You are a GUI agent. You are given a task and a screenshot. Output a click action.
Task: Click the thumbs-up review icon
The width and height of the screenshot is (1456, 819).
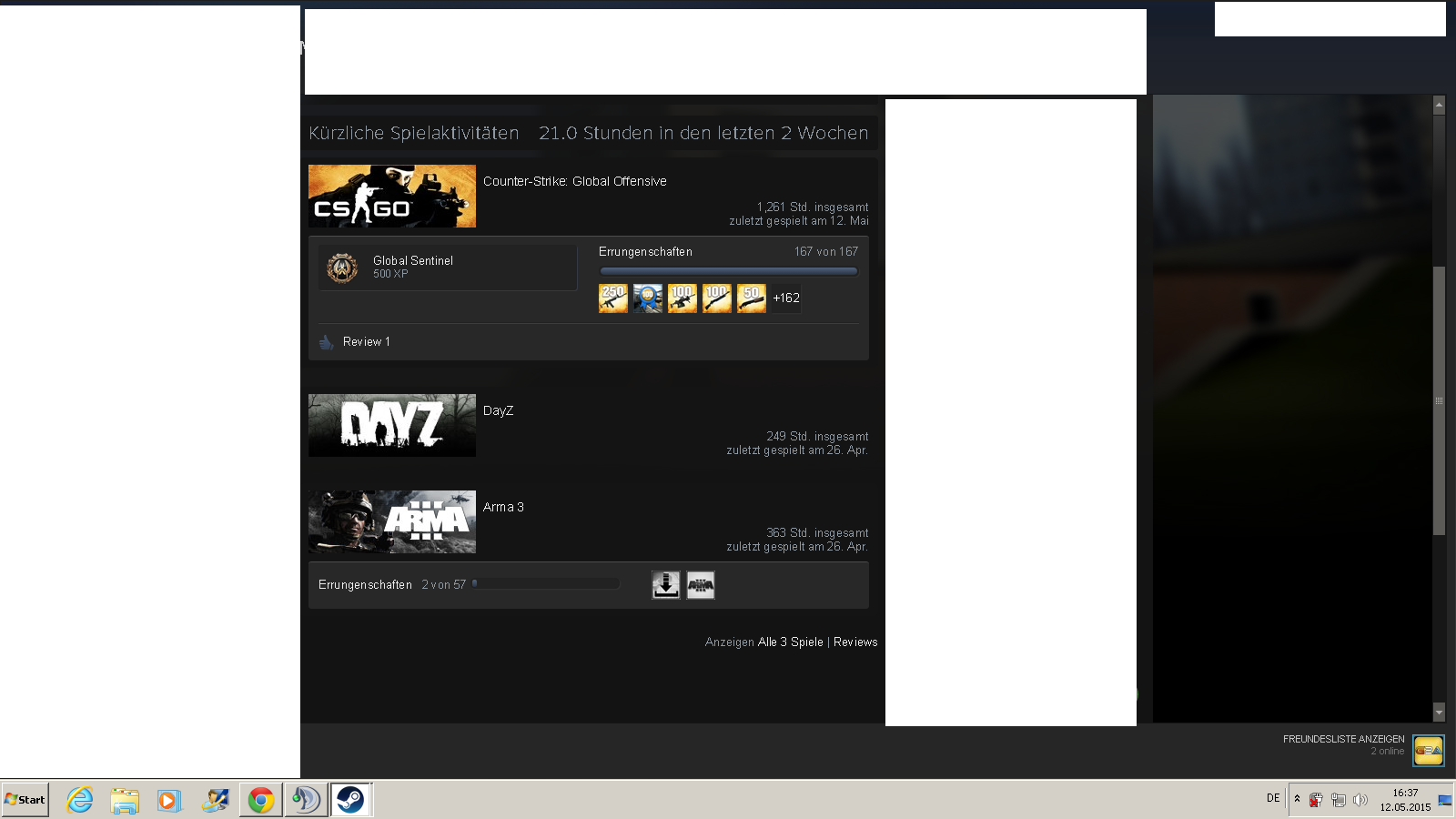pyautogui.click(x=327, y=342)
